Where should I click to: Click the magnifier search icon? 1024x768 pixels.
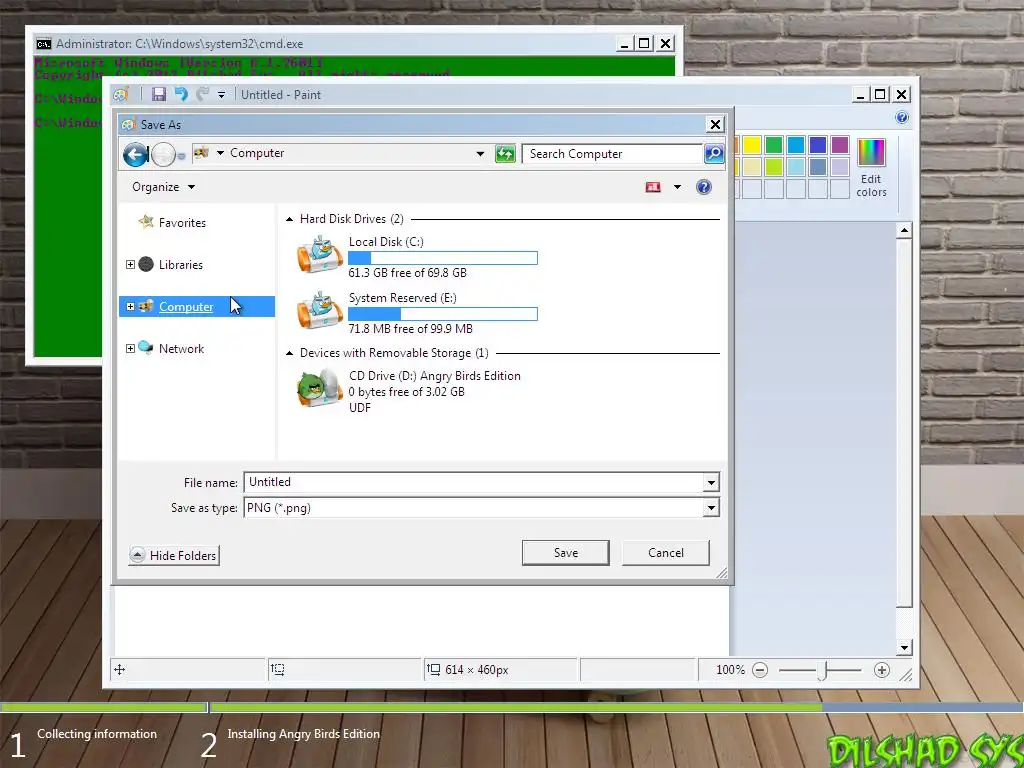tap(714, 154)
